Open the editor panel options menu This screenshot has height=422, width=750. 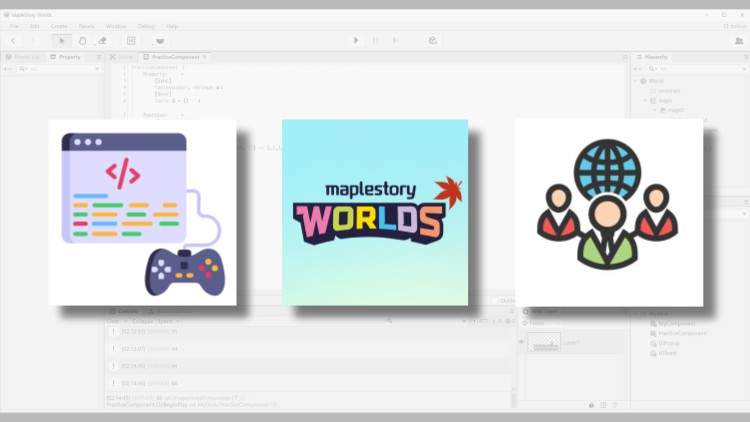click(625, 57)
